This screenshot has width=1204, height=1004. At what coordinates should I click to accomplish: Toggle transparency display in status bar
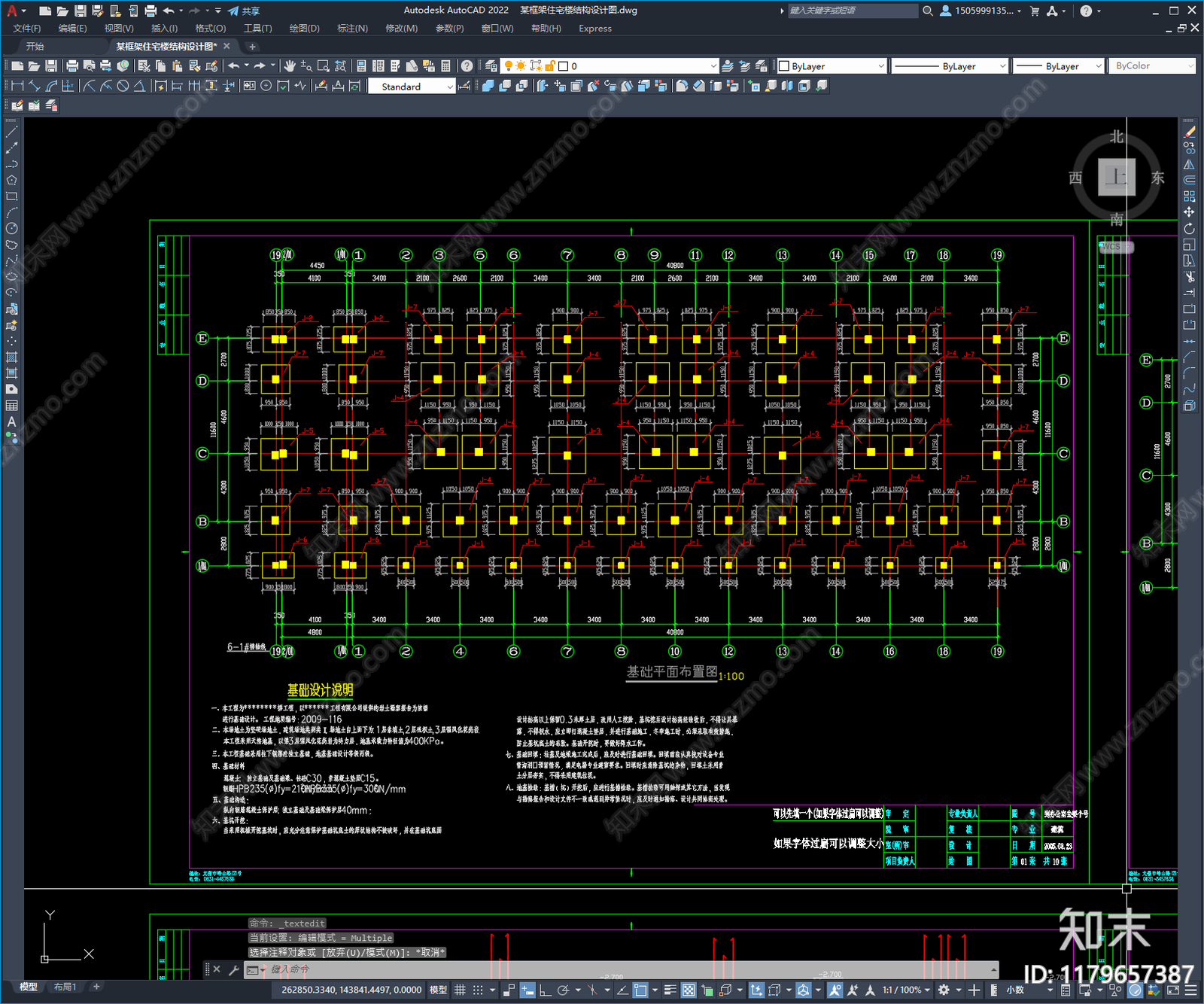tap(689, 990)
